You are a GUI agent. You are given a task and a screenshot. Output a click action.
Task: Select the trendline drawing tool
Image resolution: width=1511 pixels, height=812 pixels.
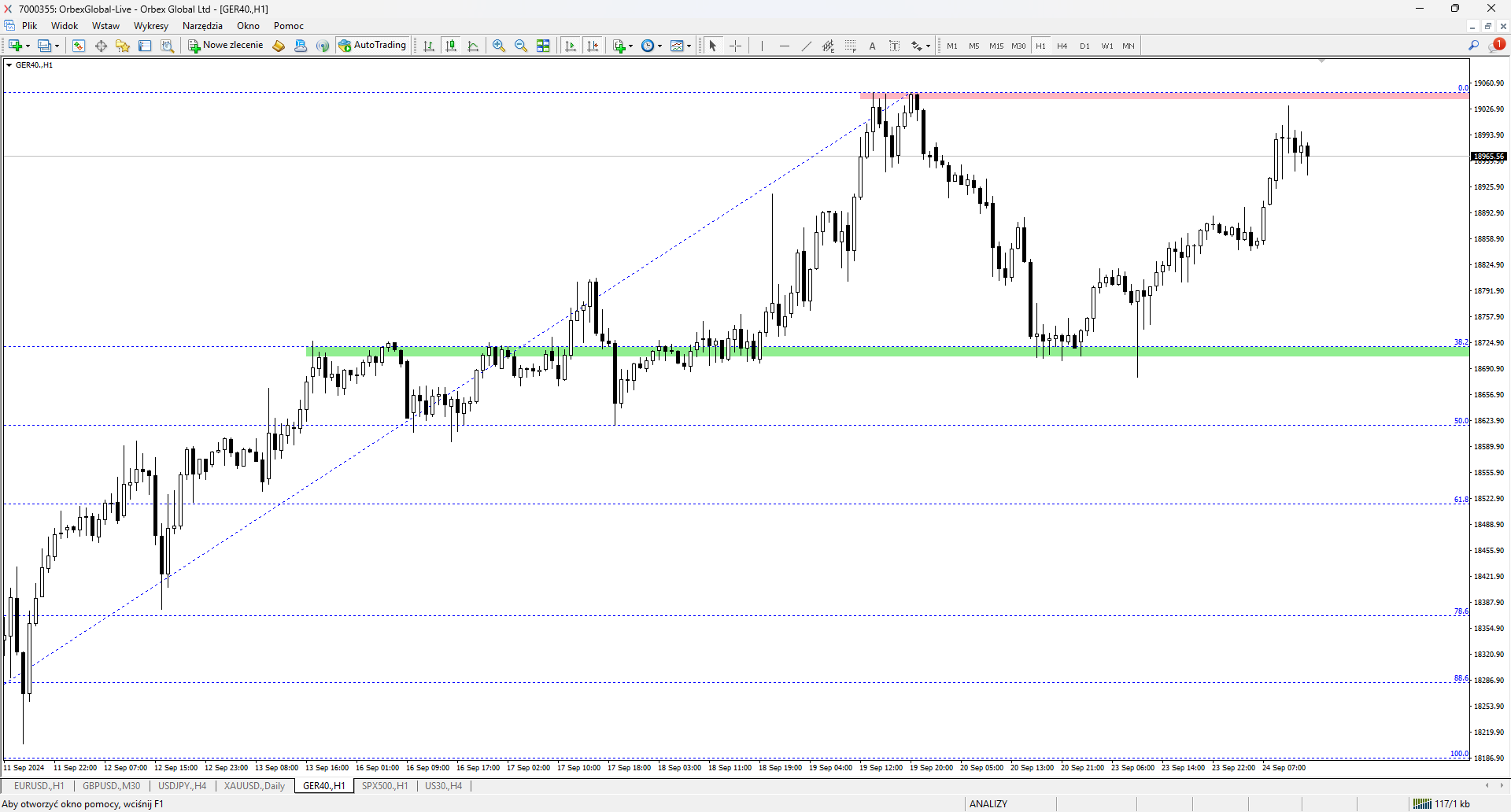coord(807,46)
